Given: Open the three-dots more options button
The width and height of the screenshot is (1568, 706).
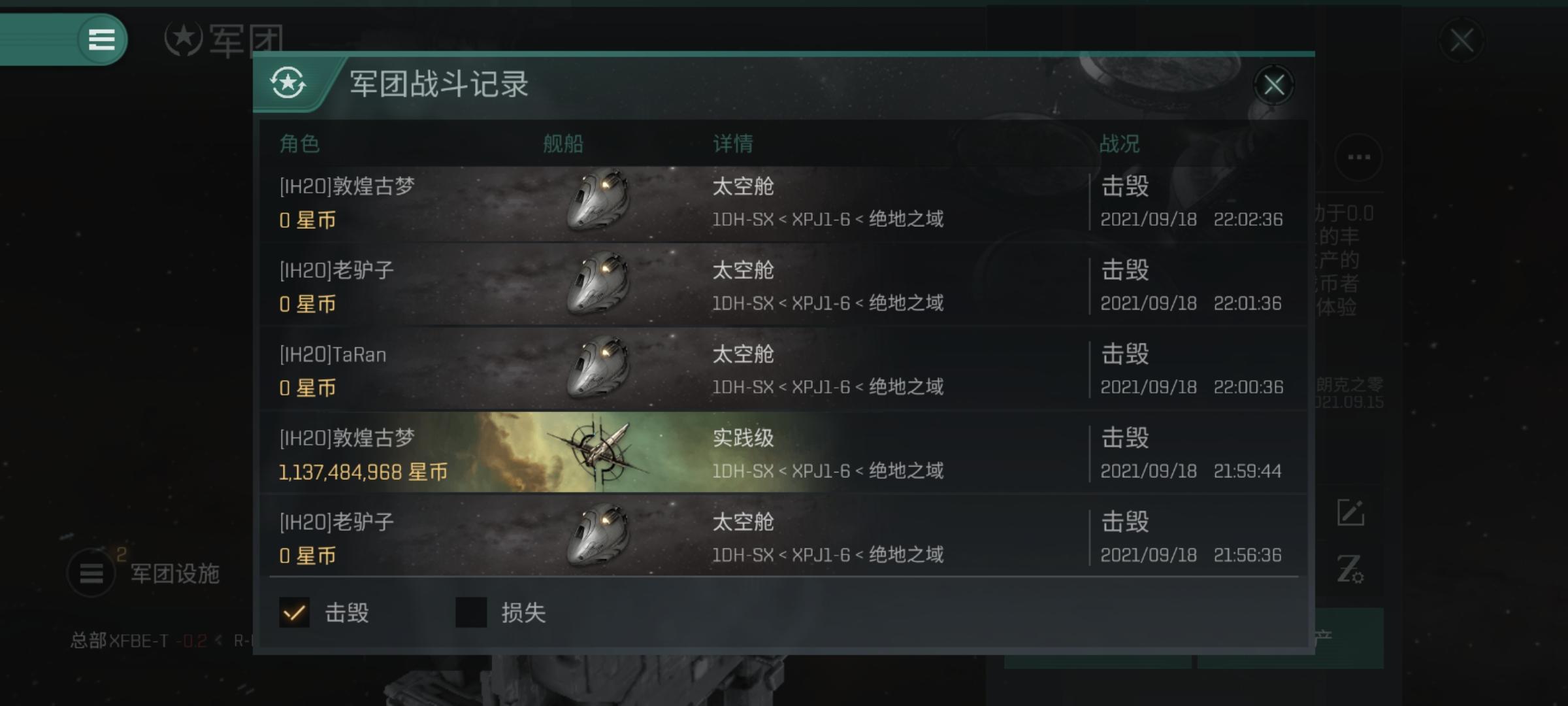Looking at the screenshot, I should click(x=1359, y=157).
